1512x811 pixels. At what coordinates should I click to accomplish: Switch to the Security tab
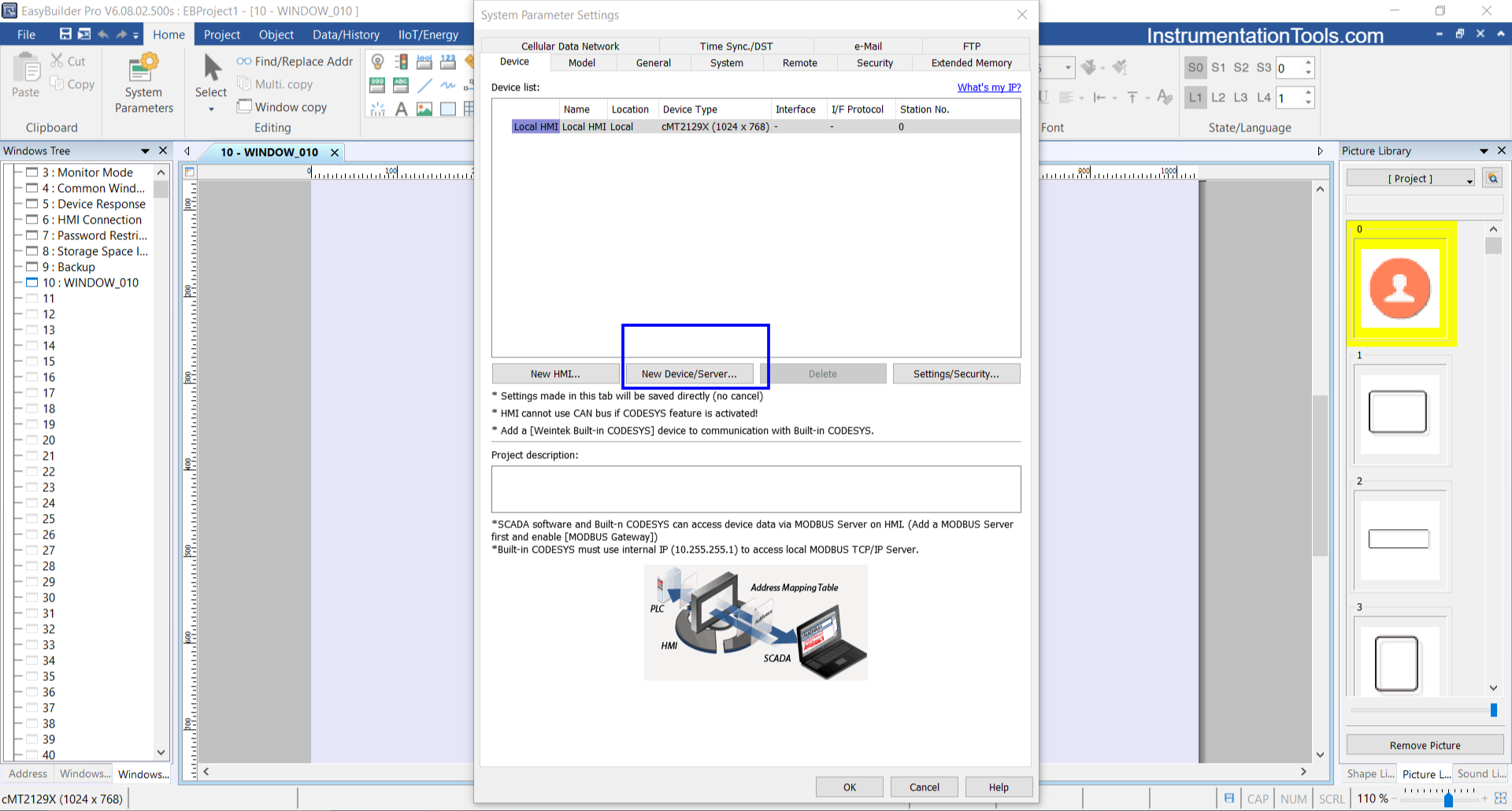pos(875,63)
